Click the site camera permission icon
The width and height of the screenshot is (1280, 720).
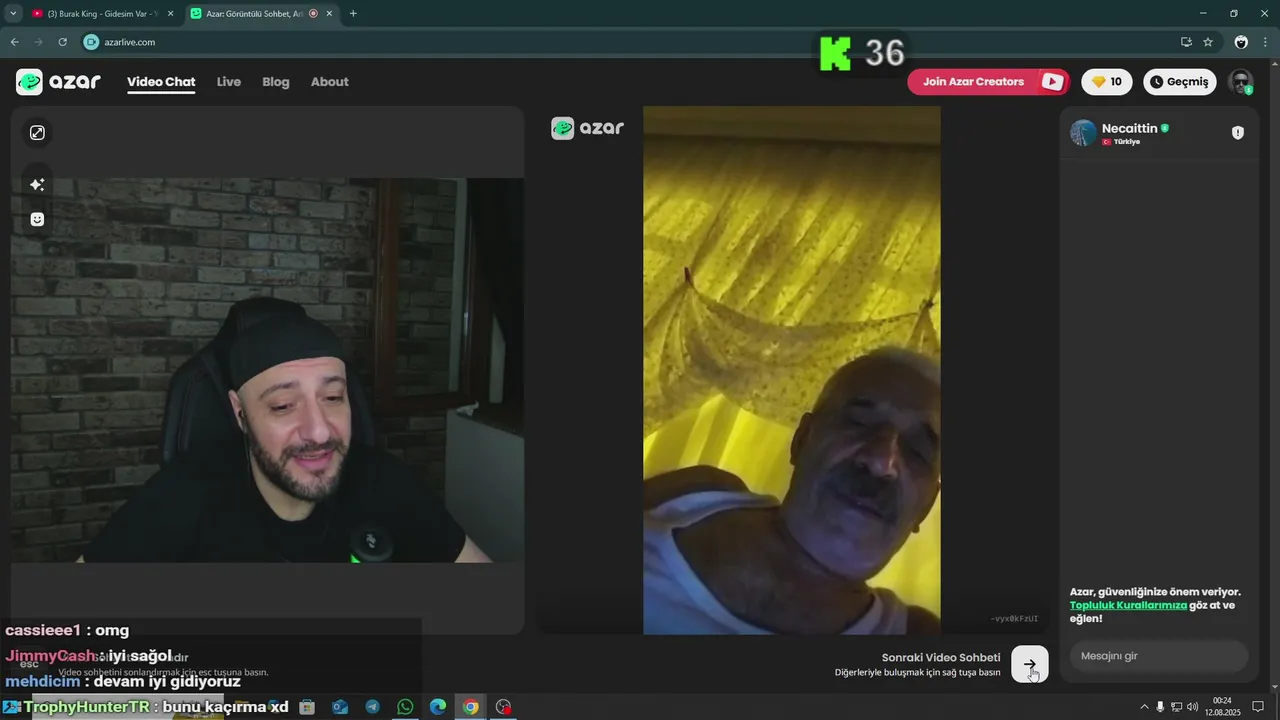tap(92, 42)
